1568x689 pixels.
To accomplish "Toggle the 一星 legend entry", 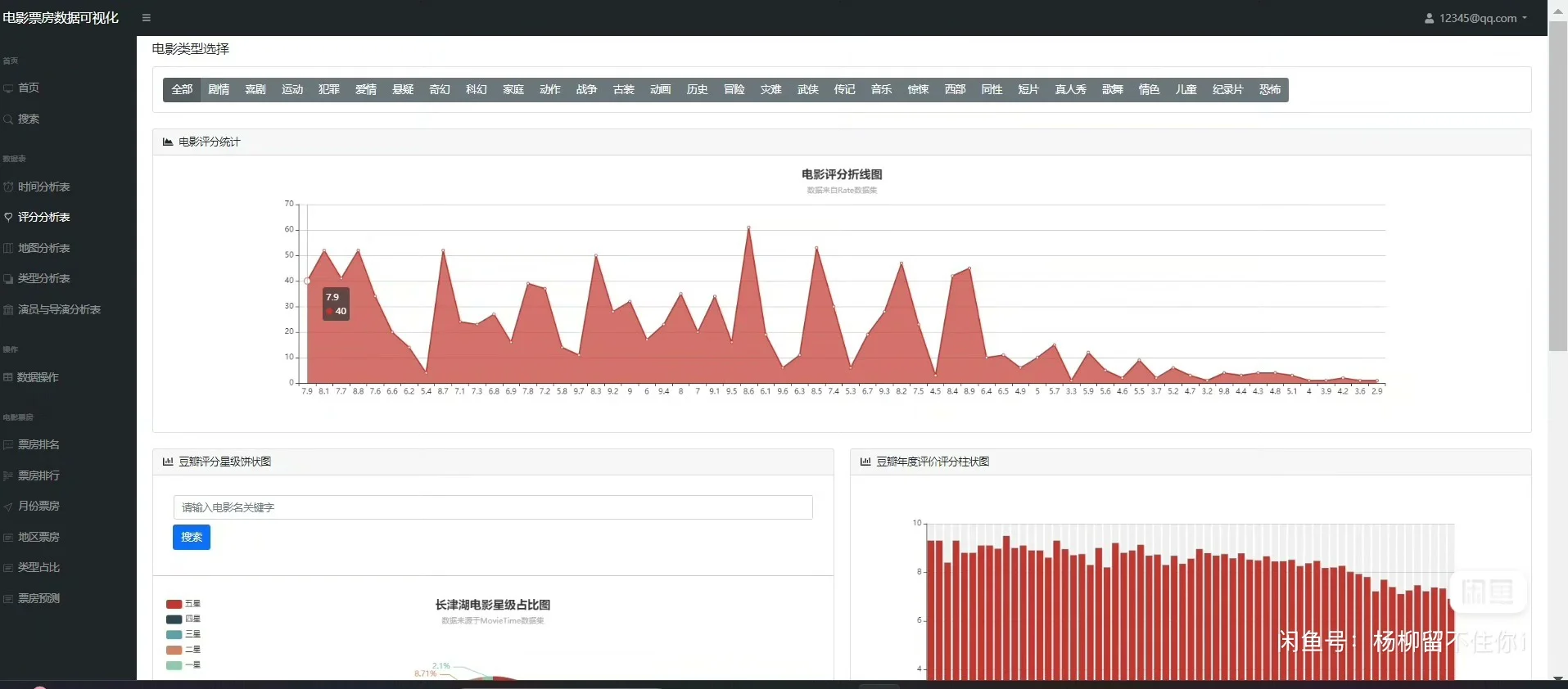I will click(x=183, y=664).
